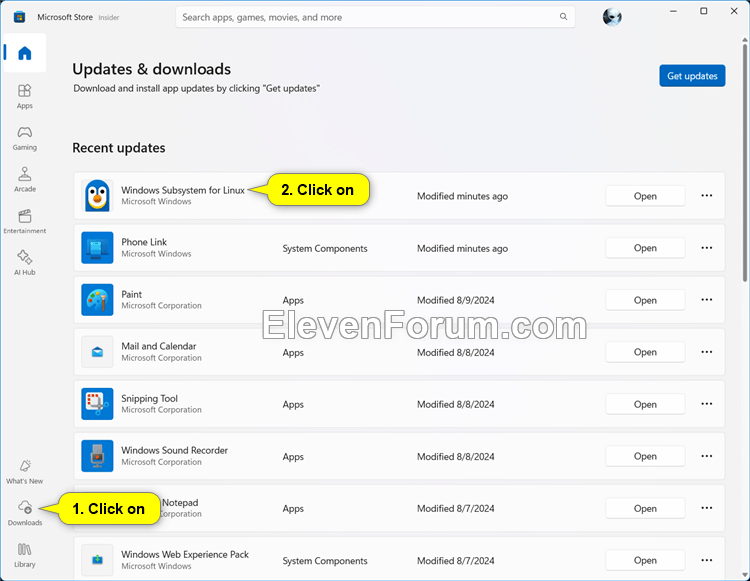
Task: Click 'System Components' in Phone Link row
Action: [325, 248]
